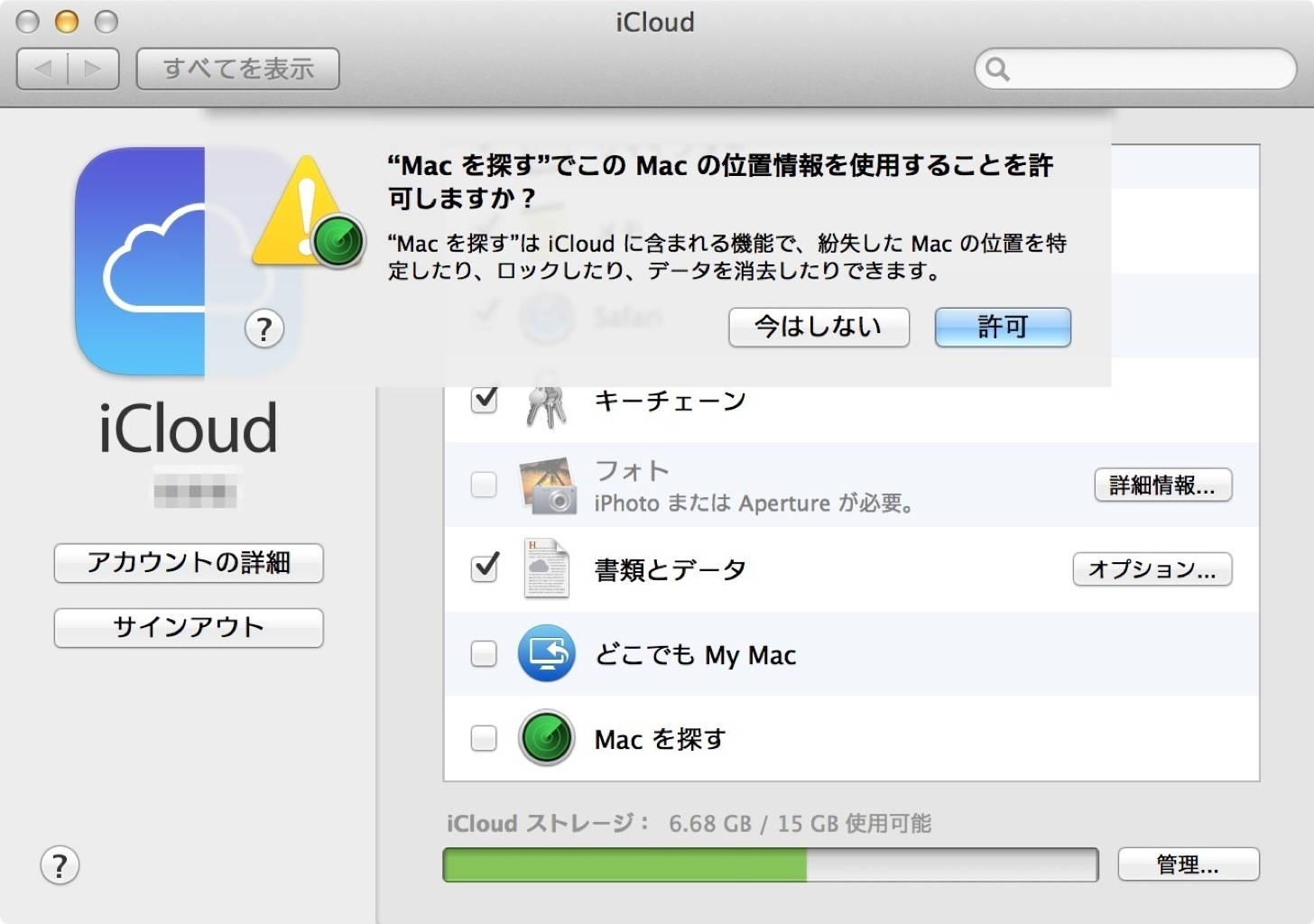Click the 今はしない button
1314x924 pixels.
pyautogui.click(x=819, y=327)
